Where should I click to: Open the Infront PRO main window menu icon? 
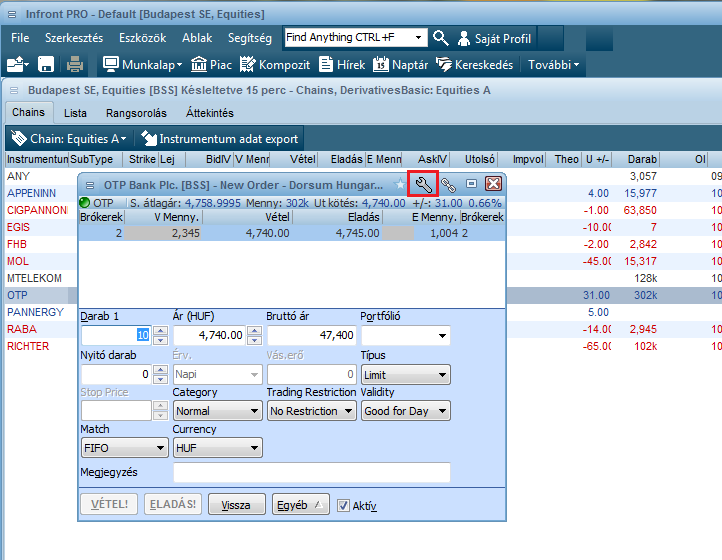[x=12, y=15]
